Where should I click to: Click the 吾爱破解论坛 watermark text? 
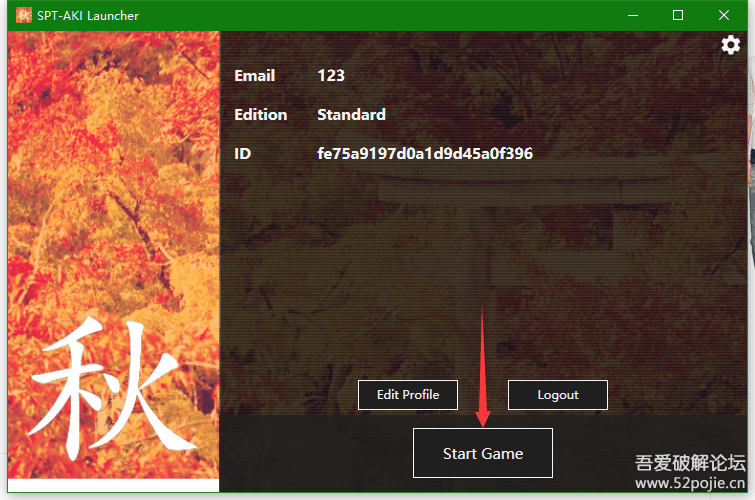tap(690, 463)
